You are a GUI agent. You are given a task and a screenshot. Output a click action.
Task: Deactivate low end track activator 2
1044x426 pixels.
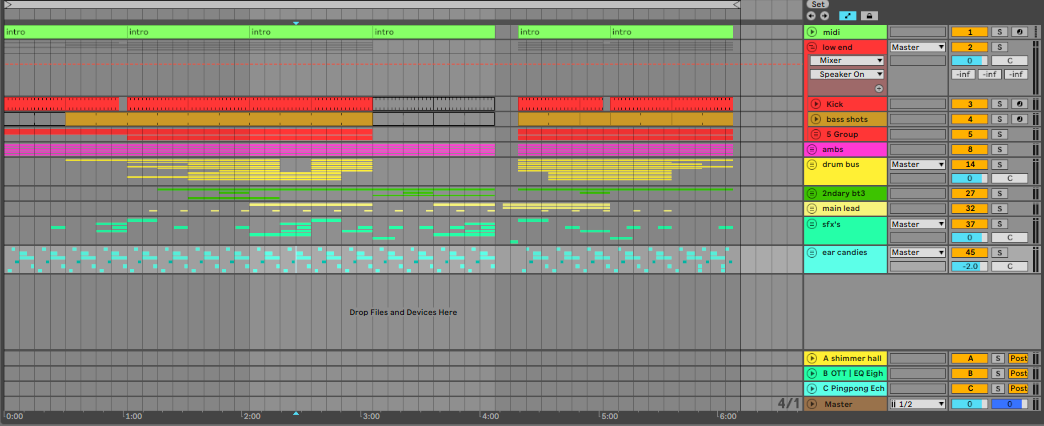pos(969,47)
